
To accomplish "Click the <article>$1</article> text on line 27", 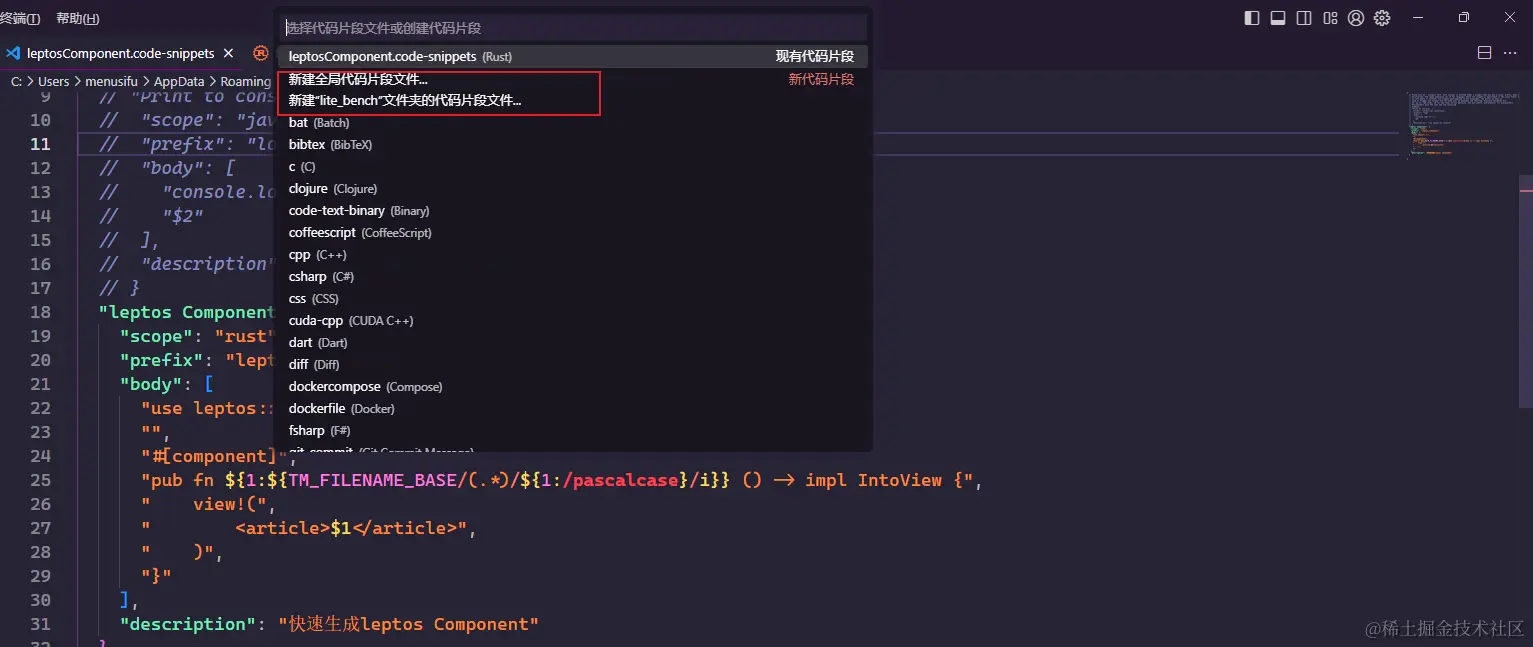I will 347,528.
